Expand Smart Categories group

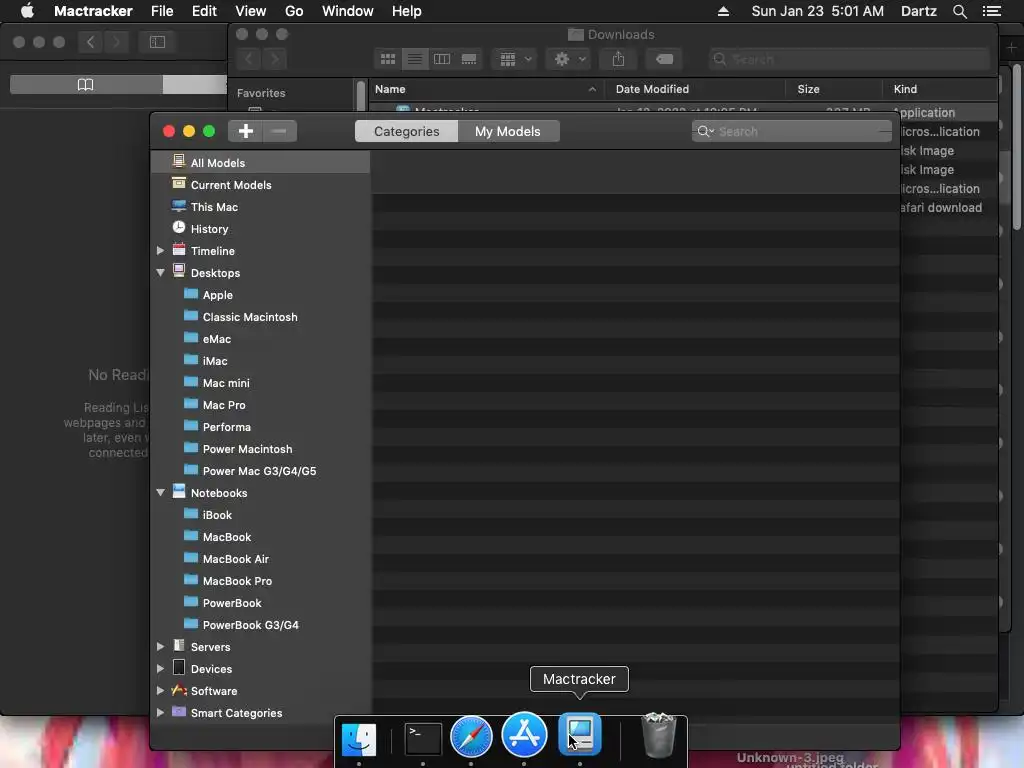pyautogui.click(x=160, y=713)
